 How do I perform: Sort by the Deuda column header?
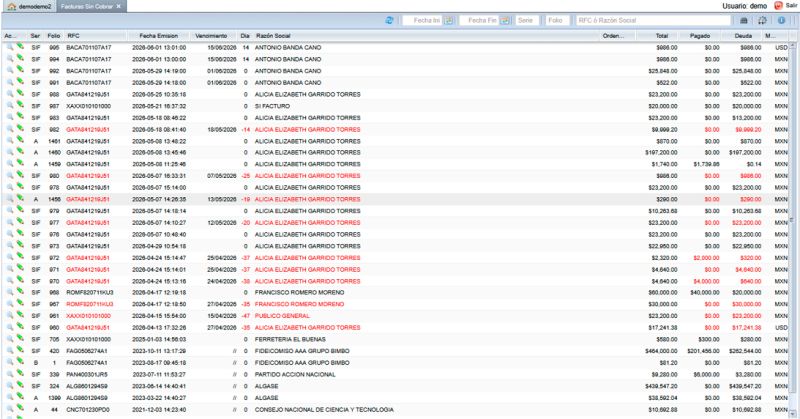pyautogui.click(x=743, y=36)
